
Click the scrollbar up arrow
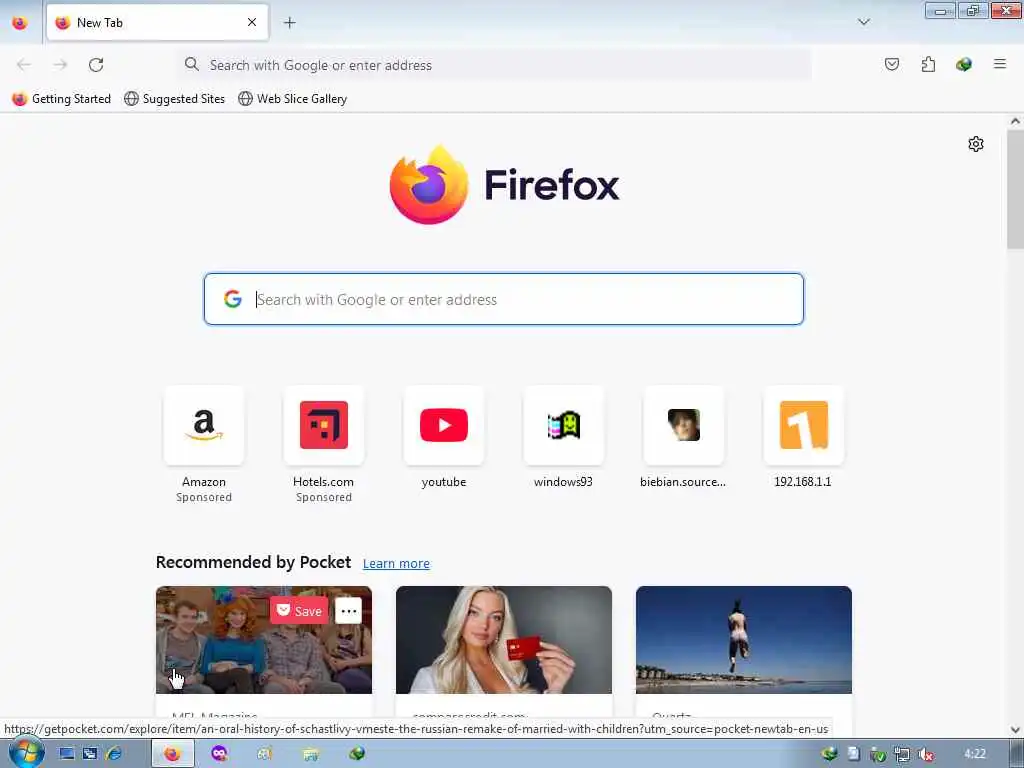coord(1015,121)
